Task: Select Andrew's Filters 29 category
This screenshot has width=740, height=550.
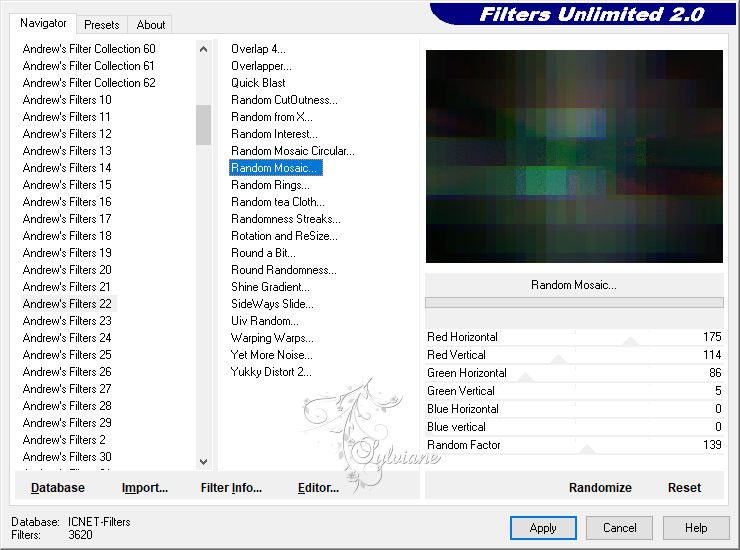Action: pos(67,423)
